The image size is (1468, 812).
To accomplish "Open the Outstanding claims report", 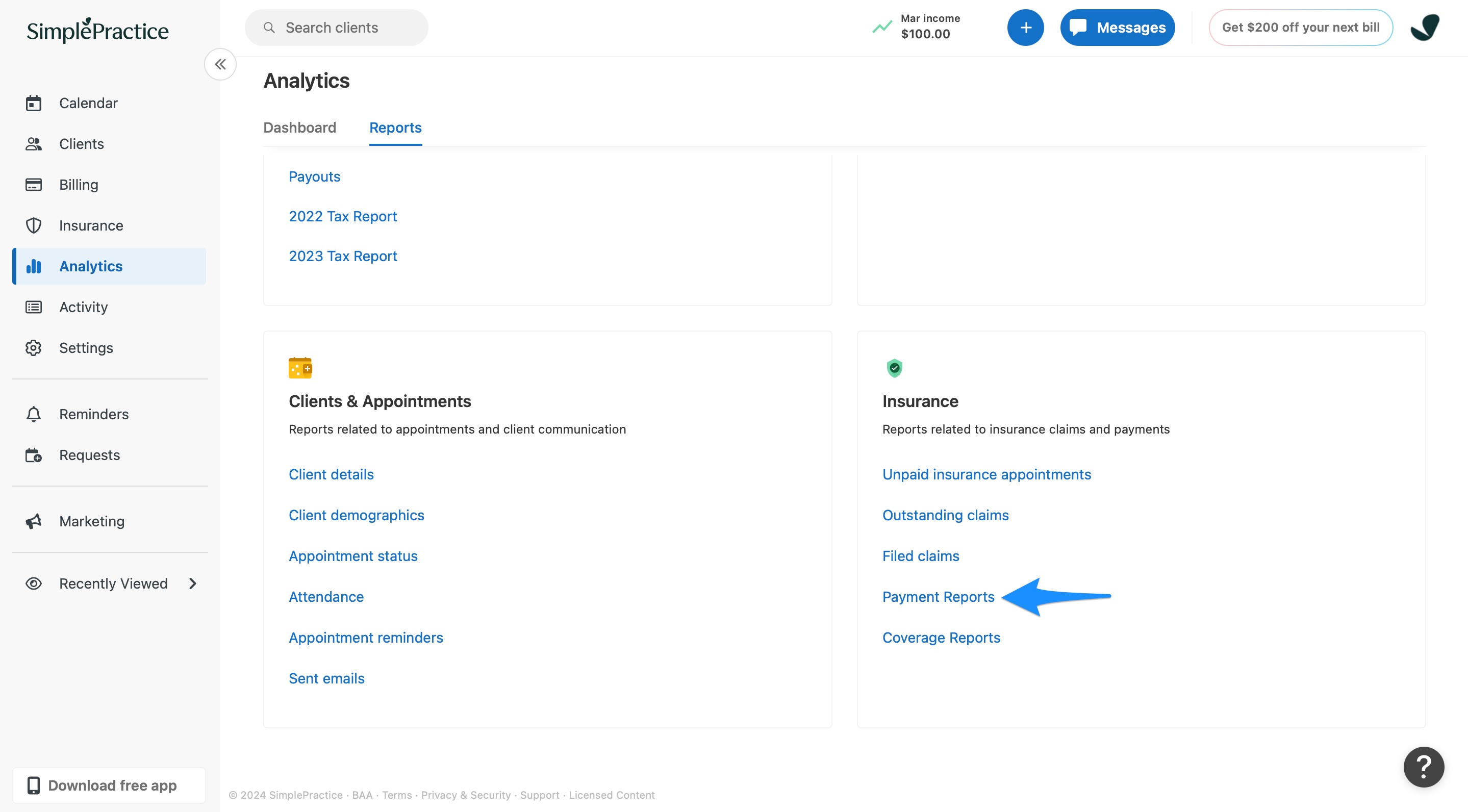I will [945, 515].
